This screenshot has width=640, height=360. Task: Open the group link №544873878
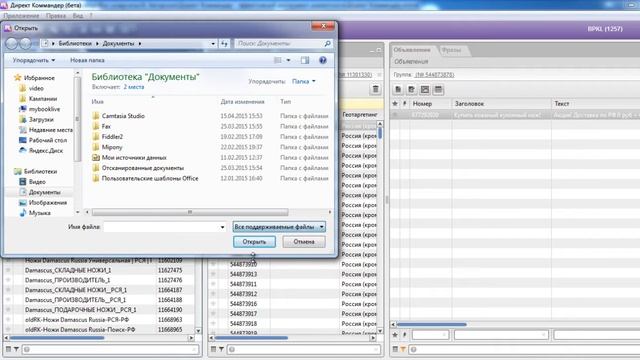click(x=434, y=75)
